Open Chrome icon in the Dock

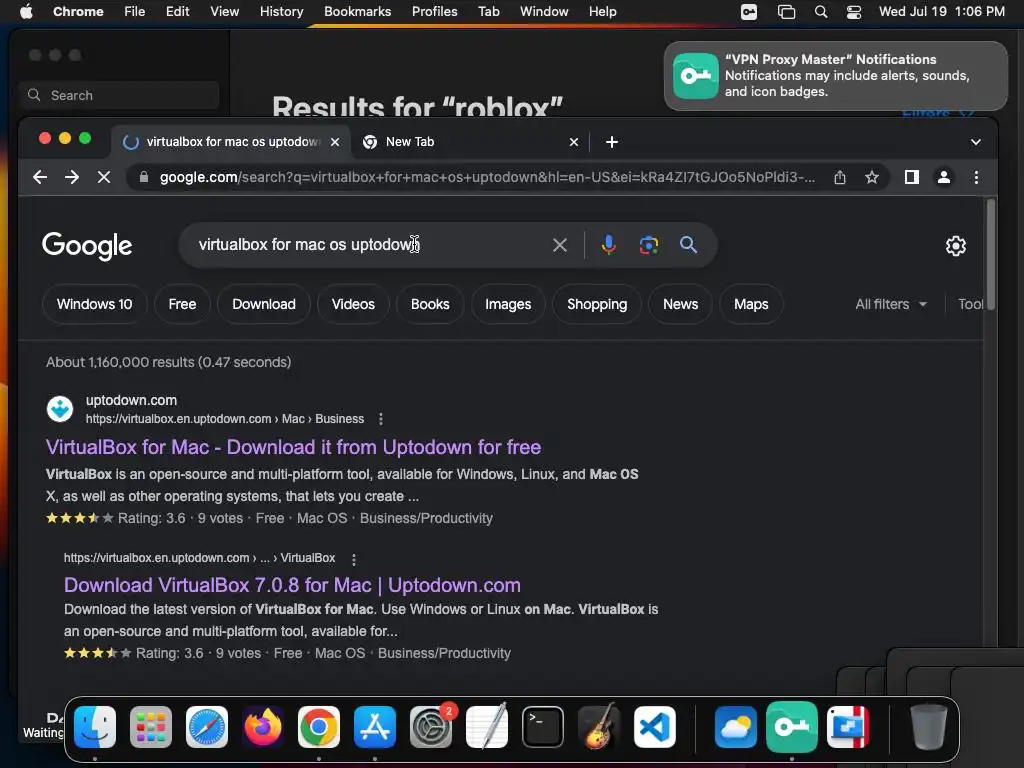pos(319,727)
